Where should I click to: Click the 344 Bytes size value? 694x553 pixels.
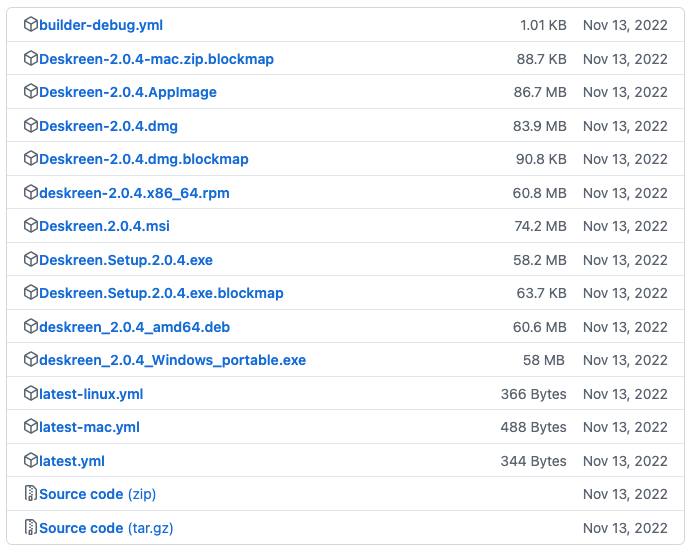(534, 461)
